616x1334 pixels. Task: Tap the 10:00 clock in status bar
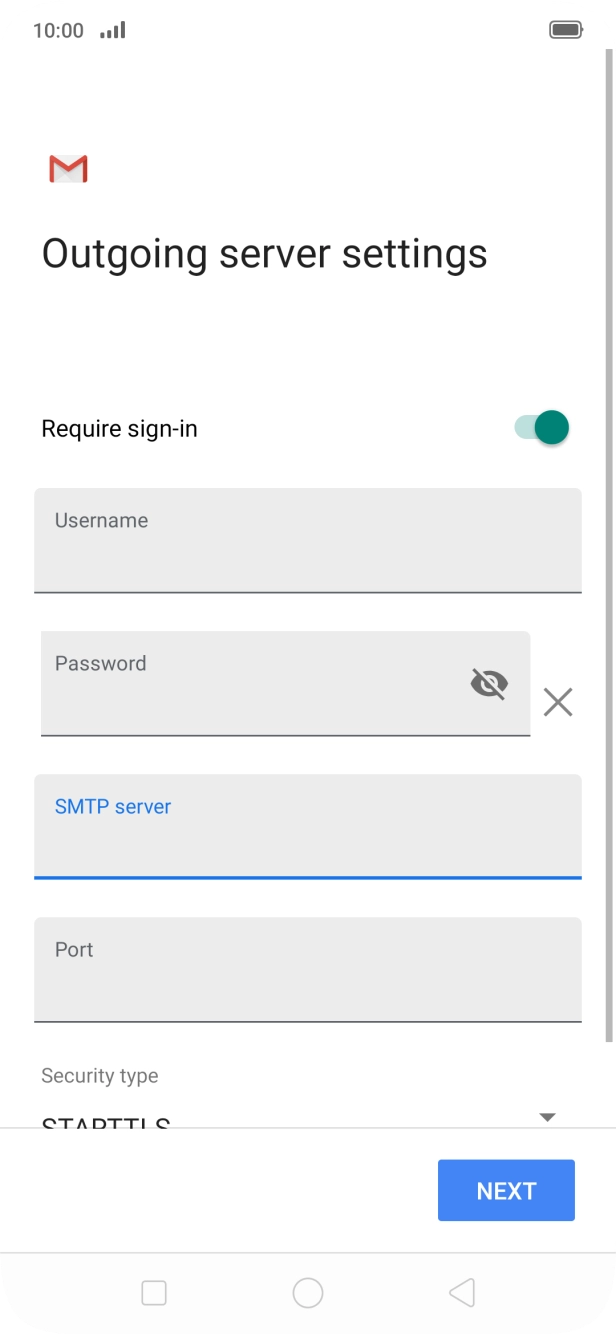click(58, 30)
